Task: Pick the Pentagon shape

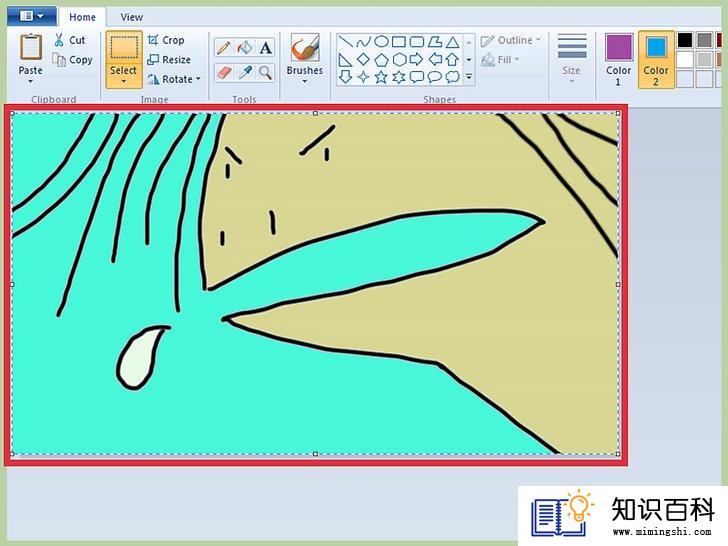Action: (381, 59)
